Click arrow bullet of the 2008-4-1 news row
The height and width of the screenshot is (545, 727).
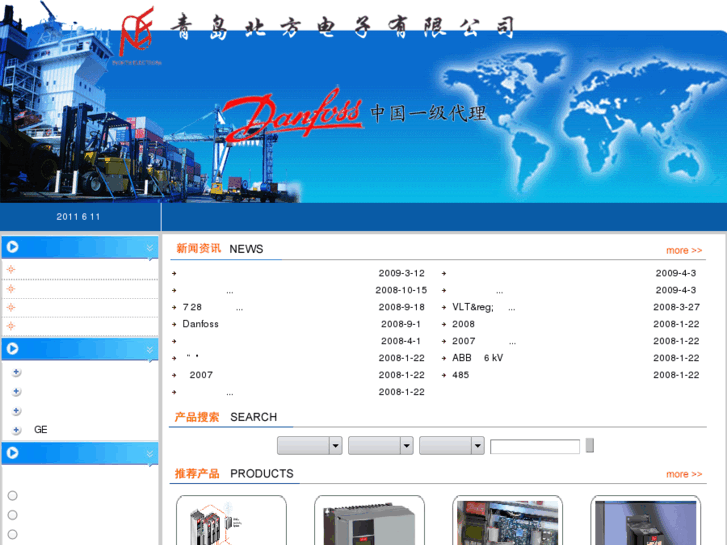174,341
